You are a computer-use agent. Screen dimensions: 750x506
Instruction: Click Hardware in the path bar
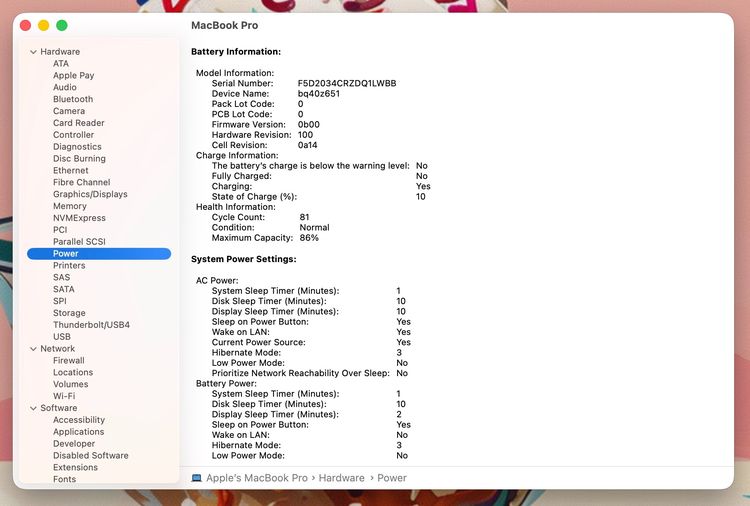pyautogui.click(x=342, y=478)
